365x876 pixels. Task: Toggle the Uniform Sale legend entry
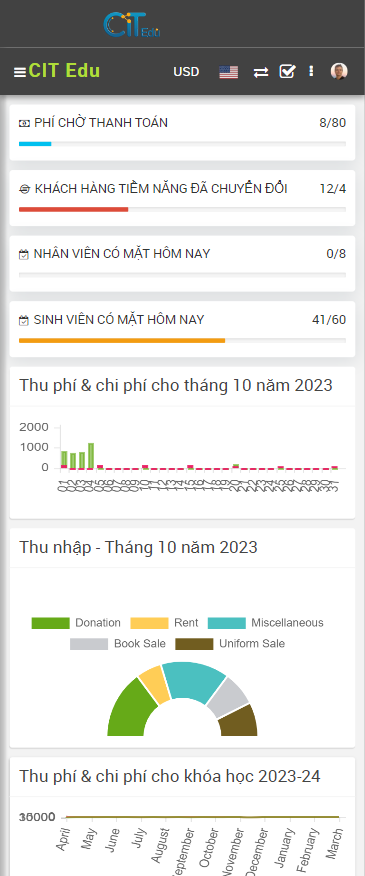pos(230,644)
